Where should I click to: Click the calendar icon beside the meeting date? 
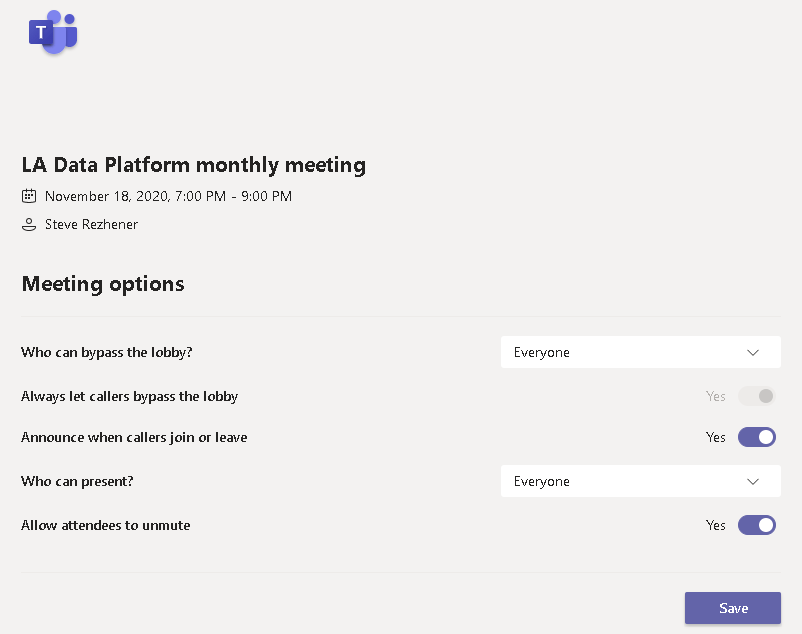click(x=29, y=196)
